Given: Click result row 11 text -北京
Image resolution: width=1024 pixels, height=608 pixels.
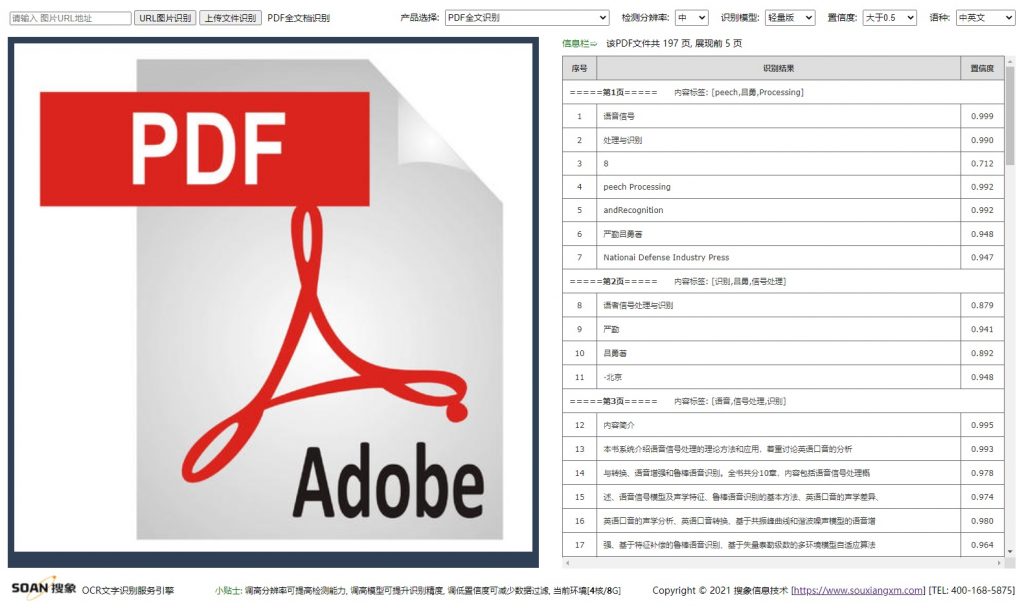Looking at the screenshot, I should tap(613, 377).
